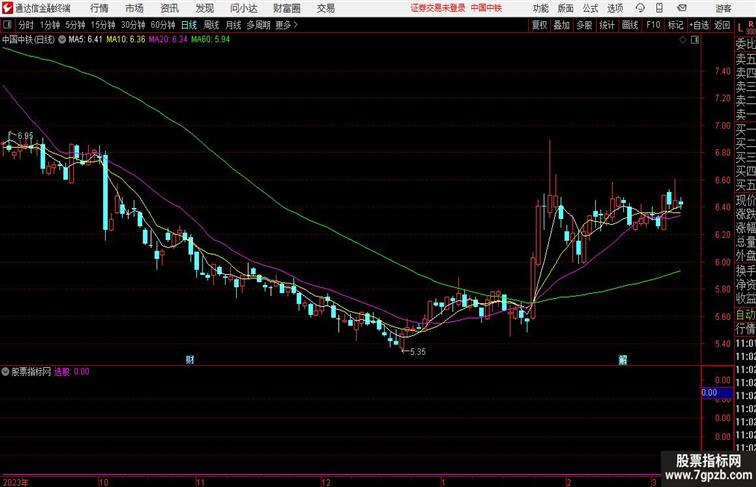Open the mobile phone icon
Image resolution: width=756 pixels, height=487 pixels.
[659, 8]
